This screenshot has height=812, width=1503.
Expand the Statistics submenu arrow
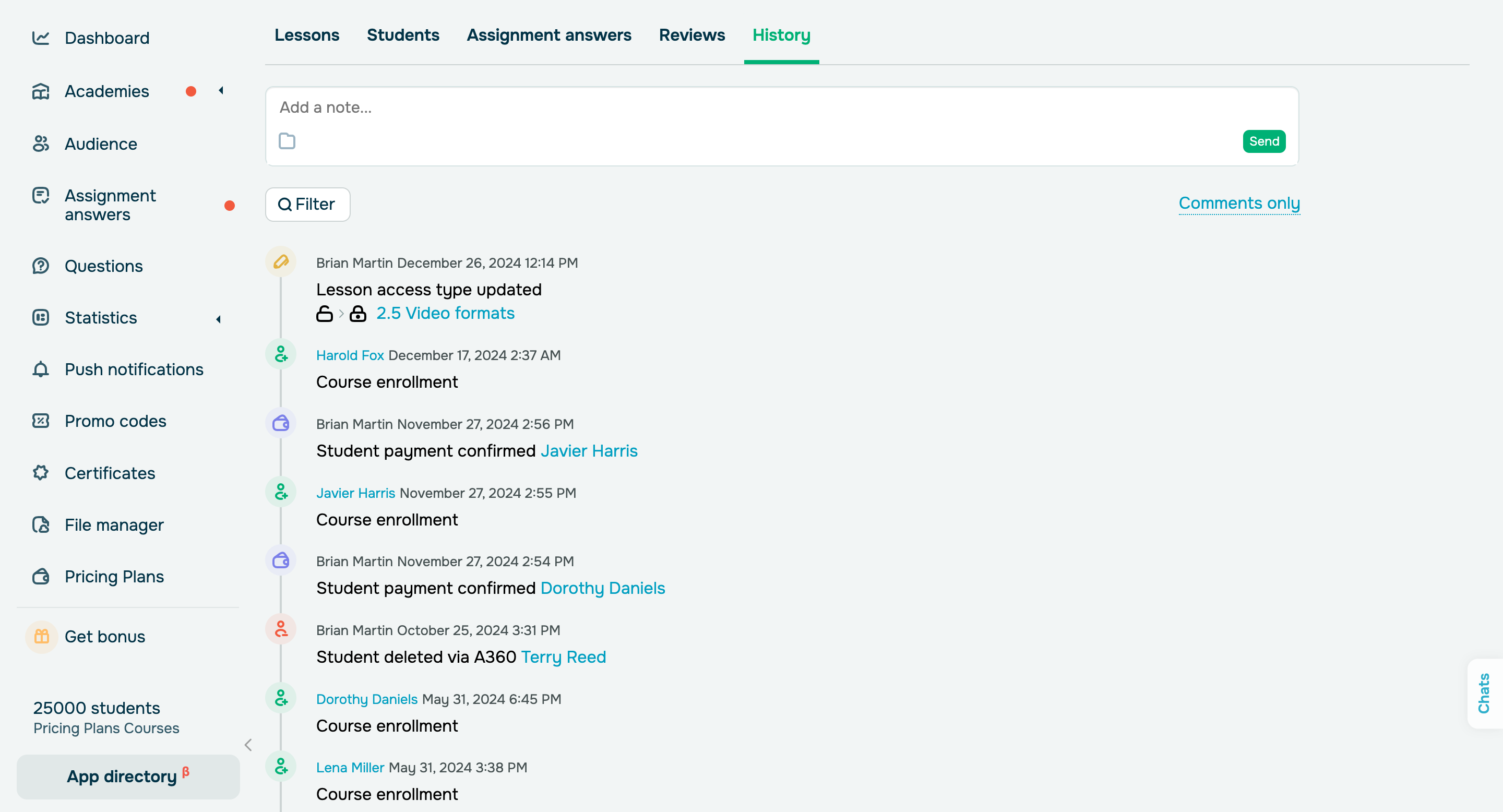(x=219, y=318)
